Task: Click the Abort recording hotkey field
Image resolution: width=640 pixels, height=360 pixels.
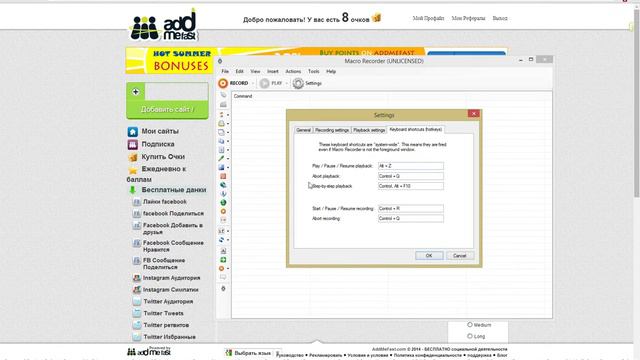Action: (x=411, y=219)
